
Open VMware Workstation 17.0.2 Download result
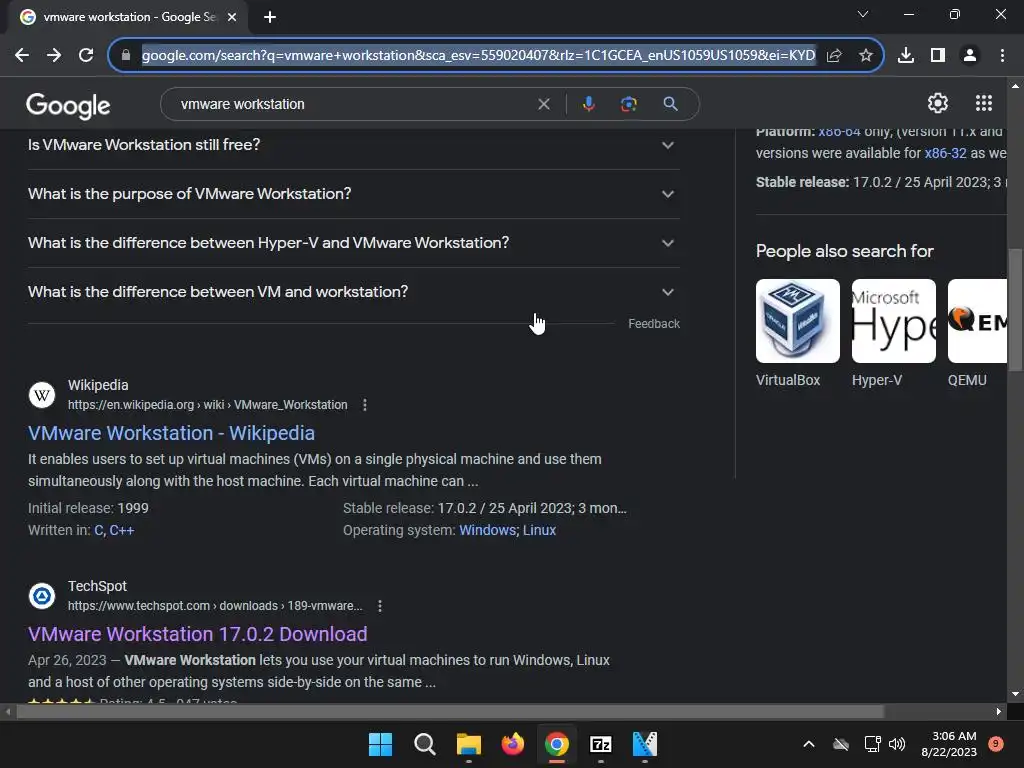tap(197, 634)
